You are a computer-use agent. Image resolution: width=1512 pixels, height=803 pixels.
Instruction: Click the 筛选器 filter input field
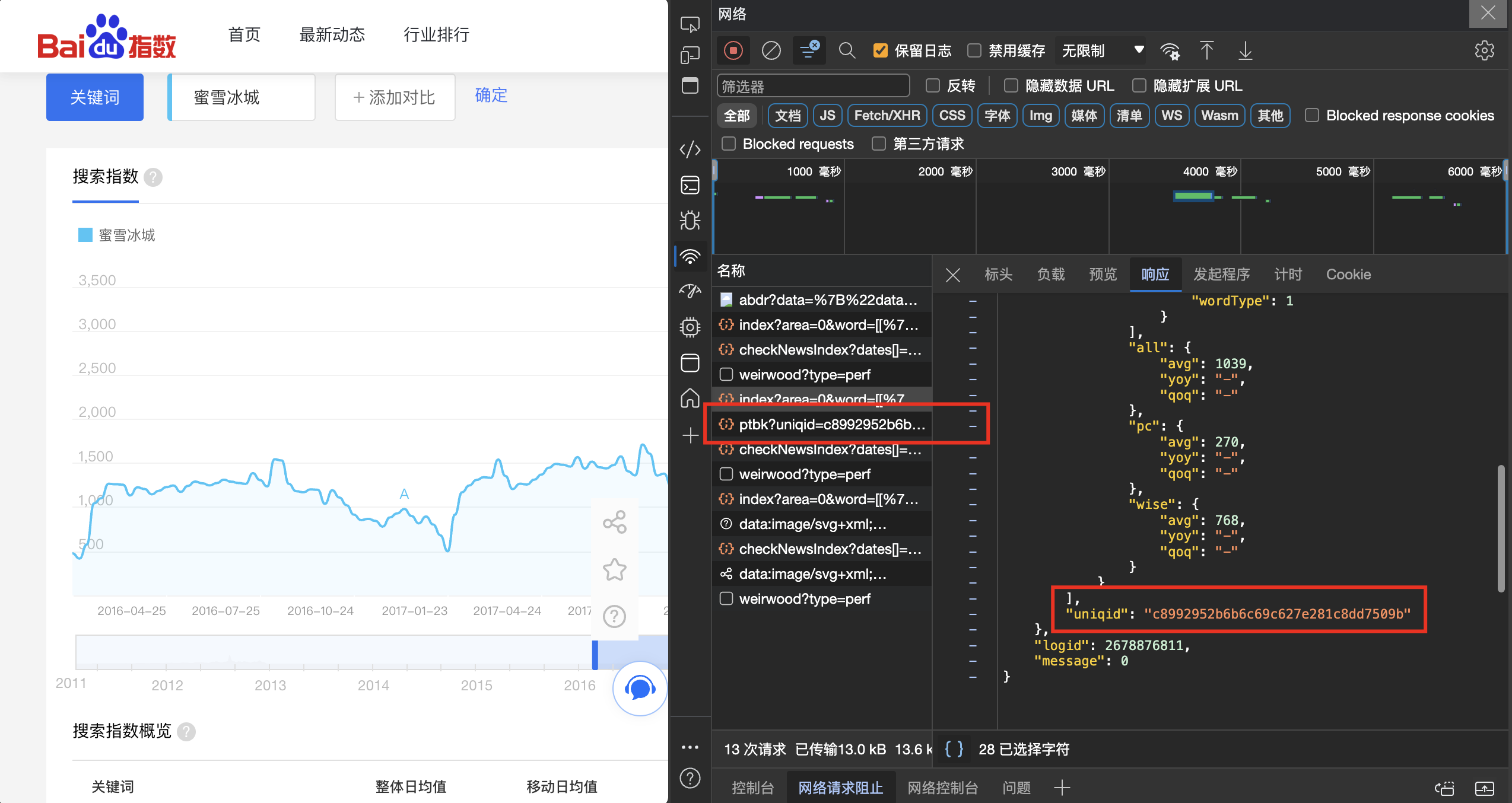pos(813,85)
